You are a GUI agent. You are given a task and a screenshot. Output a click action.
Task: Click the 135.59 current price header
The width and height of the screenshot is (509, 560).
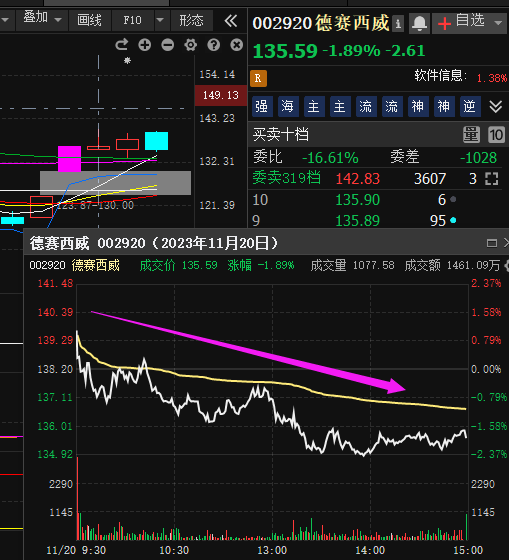285,51
